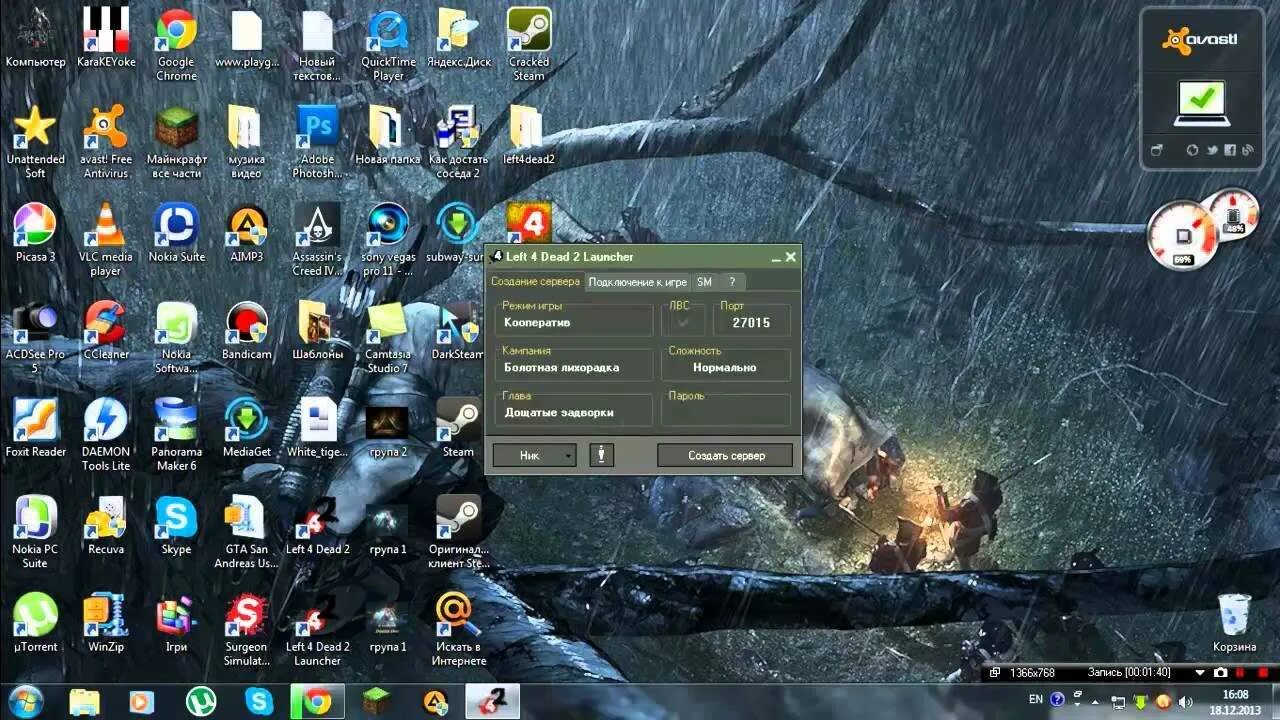Launch µTorrent from the desktop

[x=35, y=623]
